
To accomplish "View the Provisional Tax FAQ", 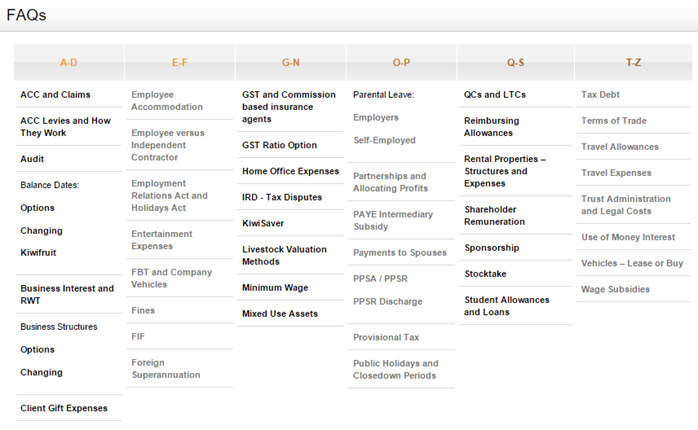I will tap(386, 337).
